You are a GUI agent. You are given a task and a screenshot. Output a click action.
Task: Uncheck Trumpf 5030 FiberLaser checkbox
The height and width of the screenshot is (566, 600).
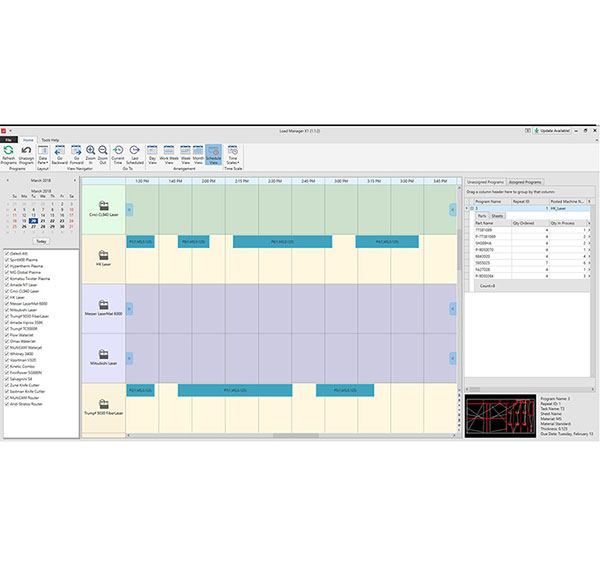pos(7,316)
